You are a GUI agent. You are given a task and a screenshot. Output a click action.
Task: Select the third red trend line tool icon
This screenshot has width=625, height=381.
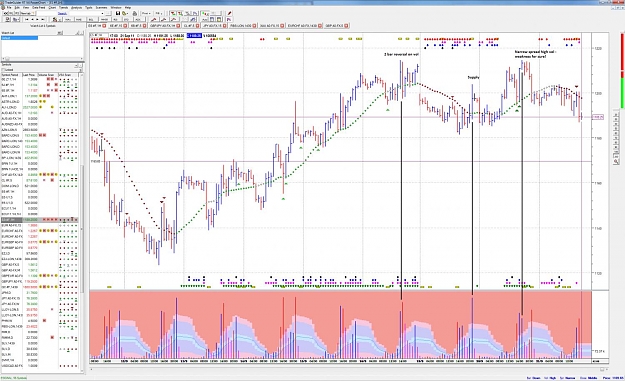coord(174,19)
